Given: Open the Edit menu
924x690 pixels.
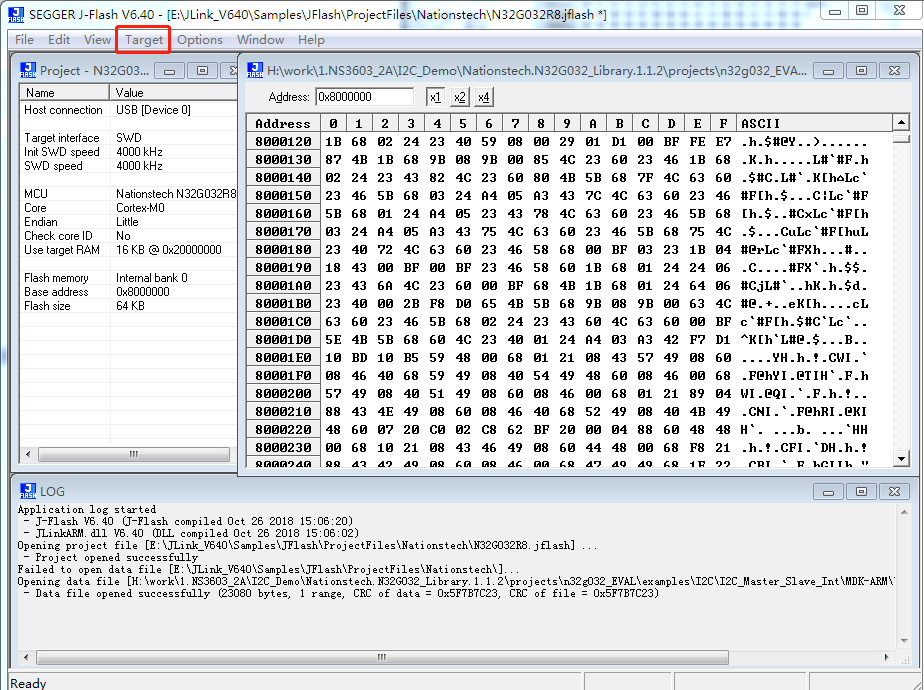Looking at the screenshot, I should pos(59,39).
